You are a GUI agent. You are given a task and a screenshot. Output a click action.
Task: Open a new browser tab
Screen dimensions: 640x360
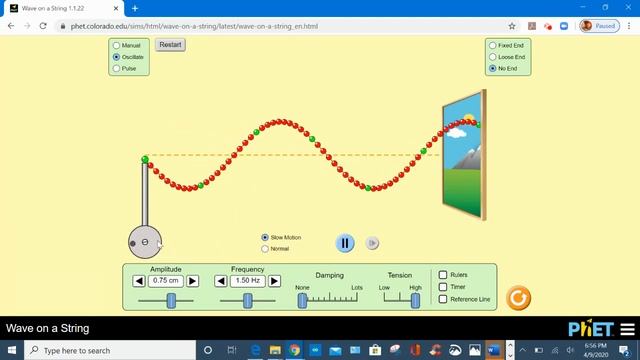point(135,8)
